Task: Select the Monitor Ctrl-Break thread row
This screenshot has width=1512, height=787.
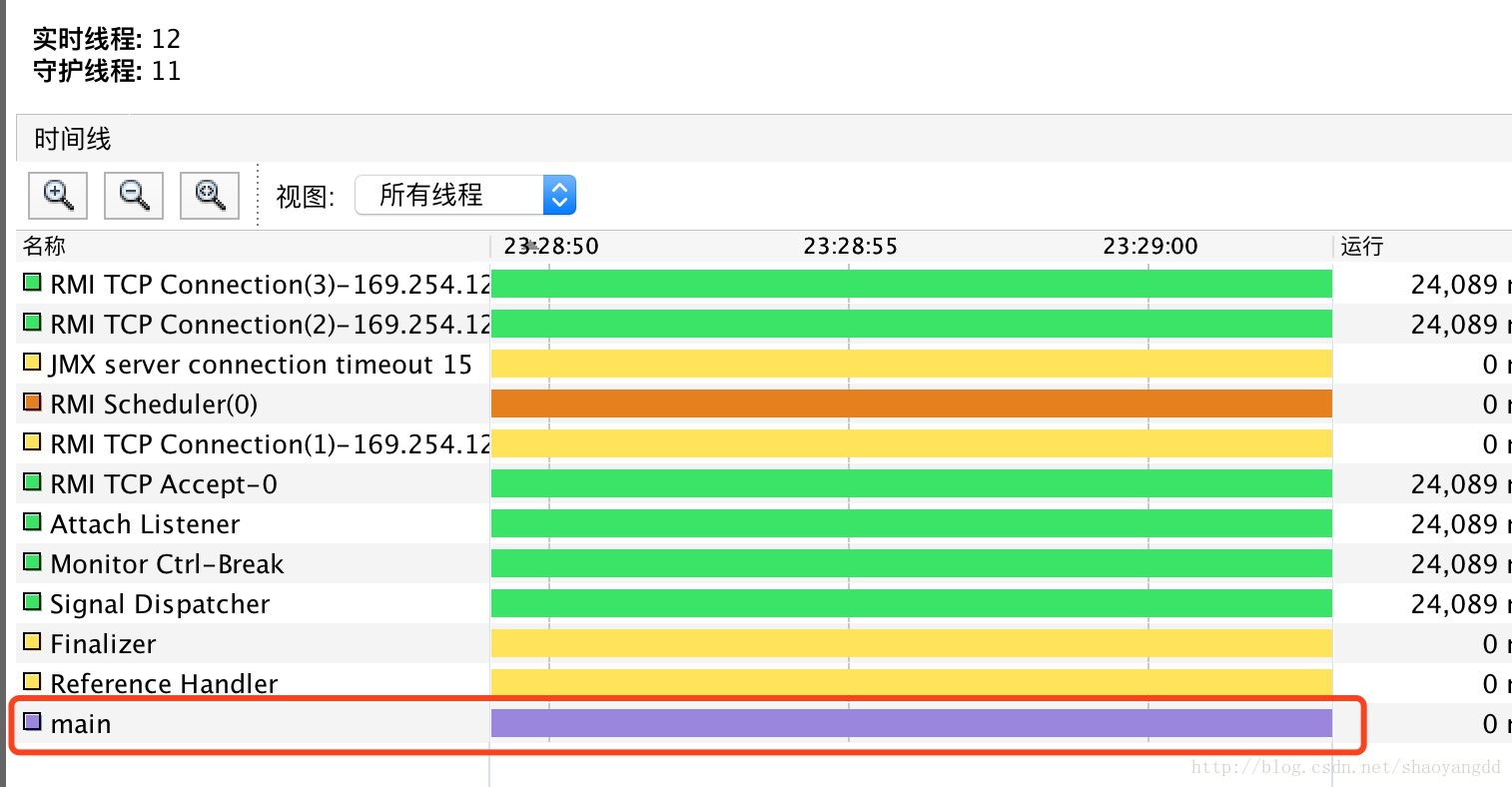Action: point(167,564)
